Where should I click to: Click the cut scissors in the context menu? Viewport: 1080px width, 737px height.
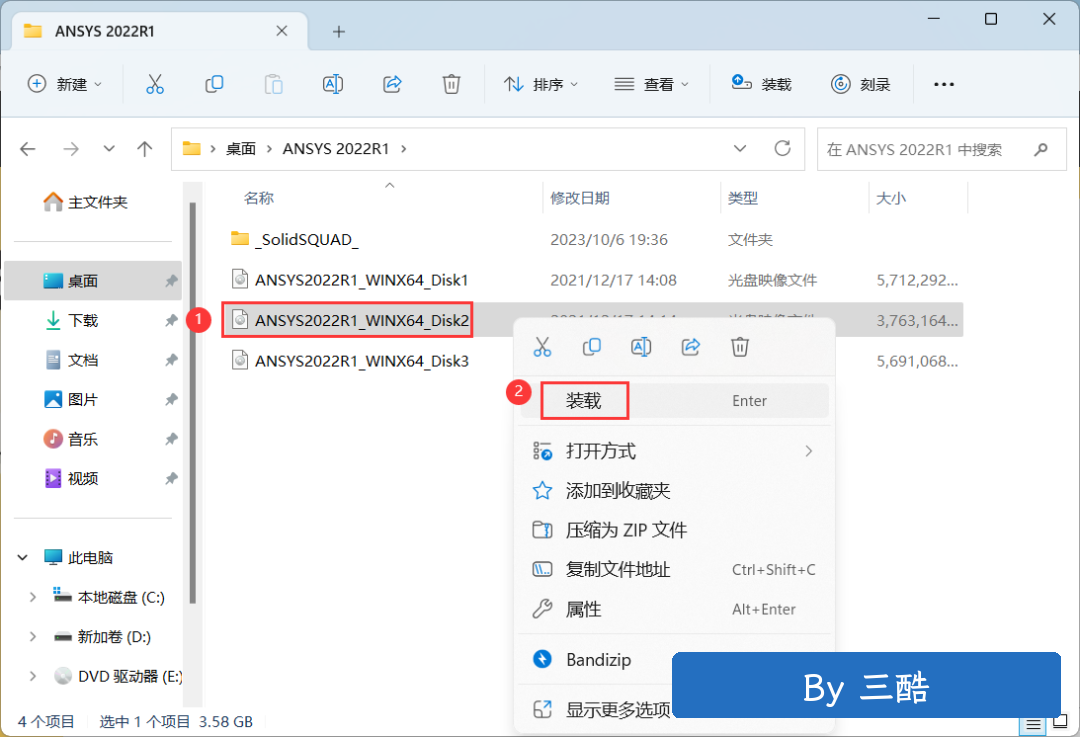coord(542,346)
